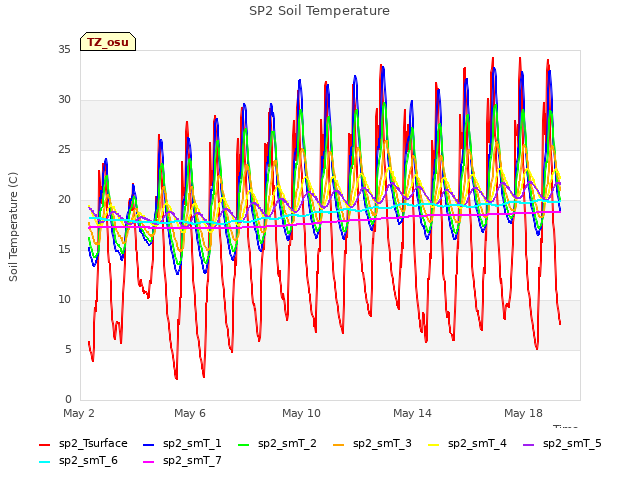
Task: Toggle sp2_smT_6 series label in legend
Action: point(88,461)
